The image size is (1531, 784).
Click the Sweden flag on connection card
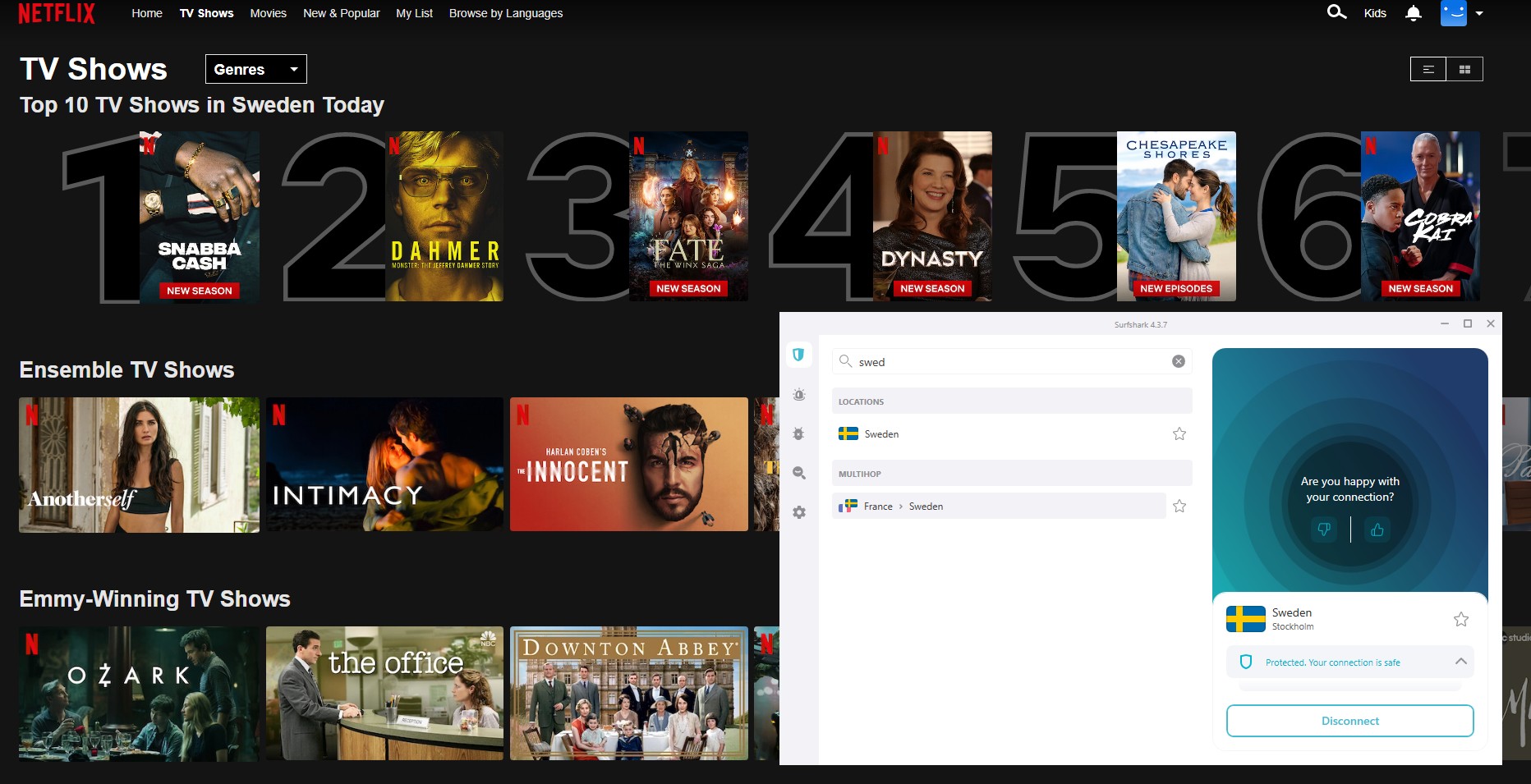(1245, 619)
